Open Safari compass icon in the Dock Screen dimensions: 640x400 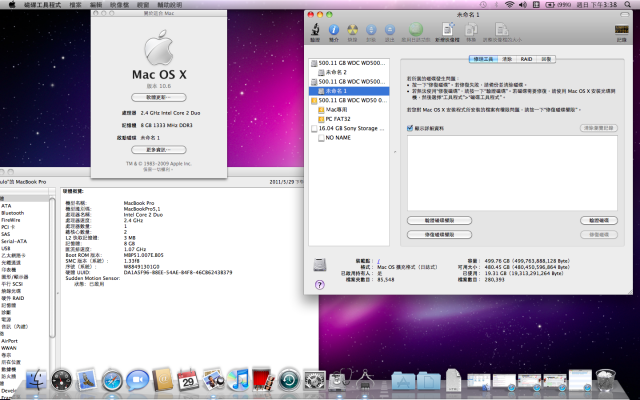(112, 380)
